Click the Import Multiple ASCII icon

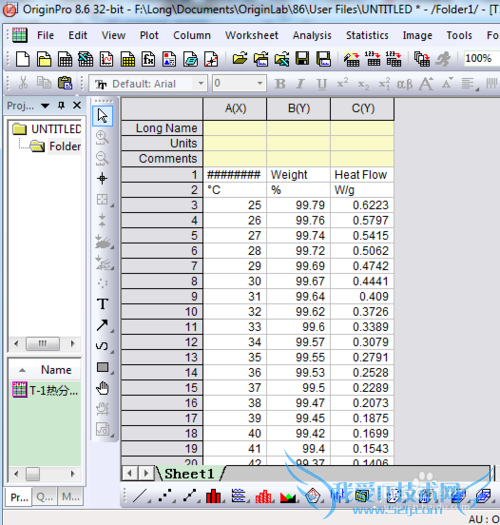[394, 59]
